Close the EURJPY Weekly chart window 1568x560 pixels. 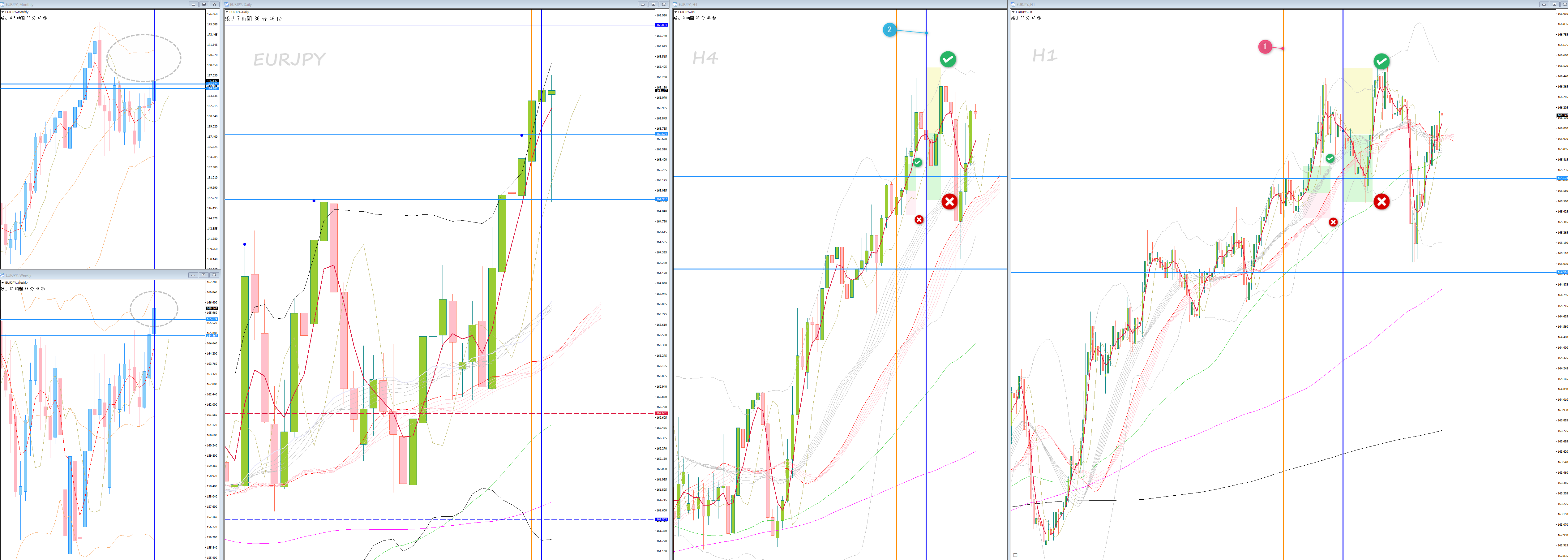point(214,275)
